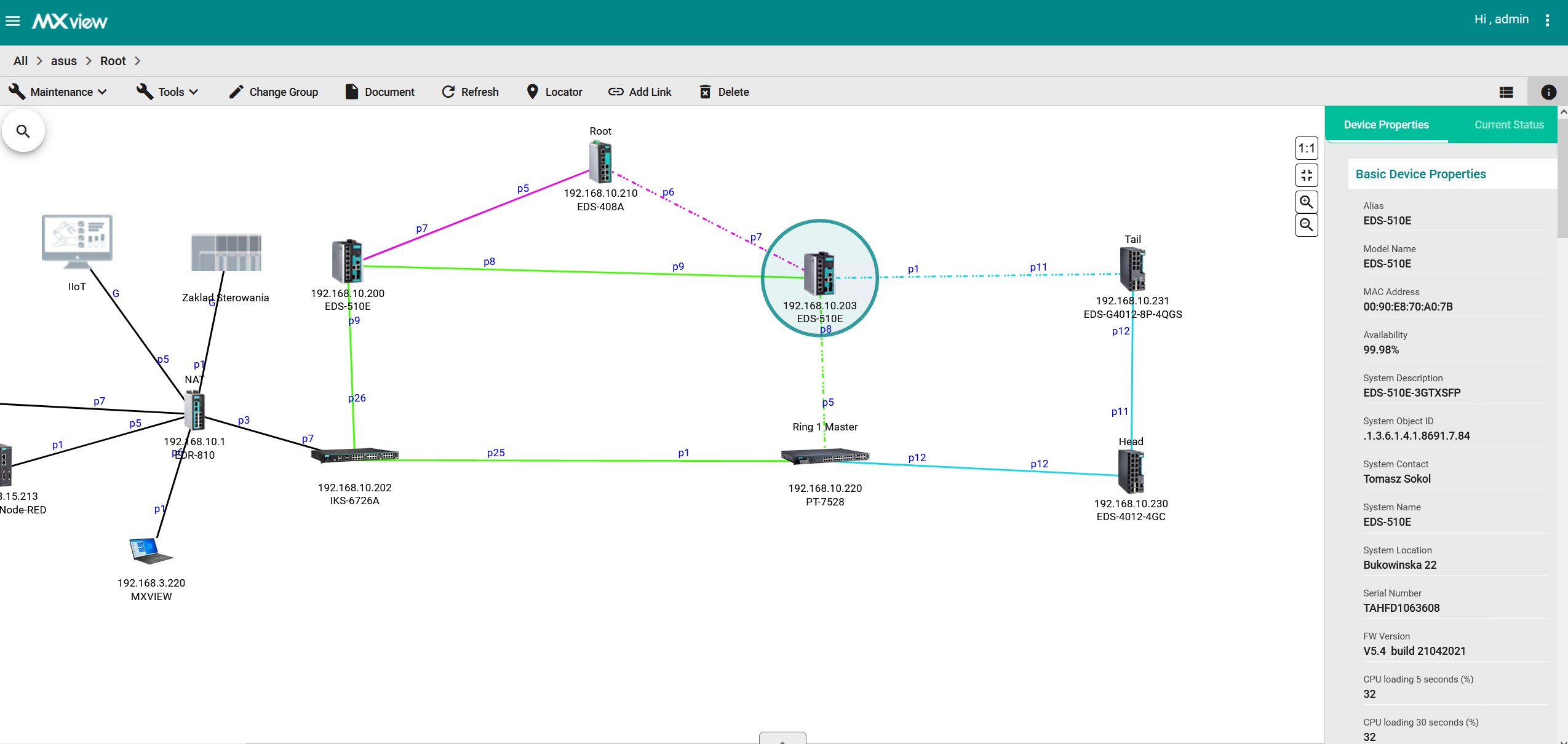Select the PT-7528 Ring Master switch
This screenshot has height=744, width=1568.
825,457
